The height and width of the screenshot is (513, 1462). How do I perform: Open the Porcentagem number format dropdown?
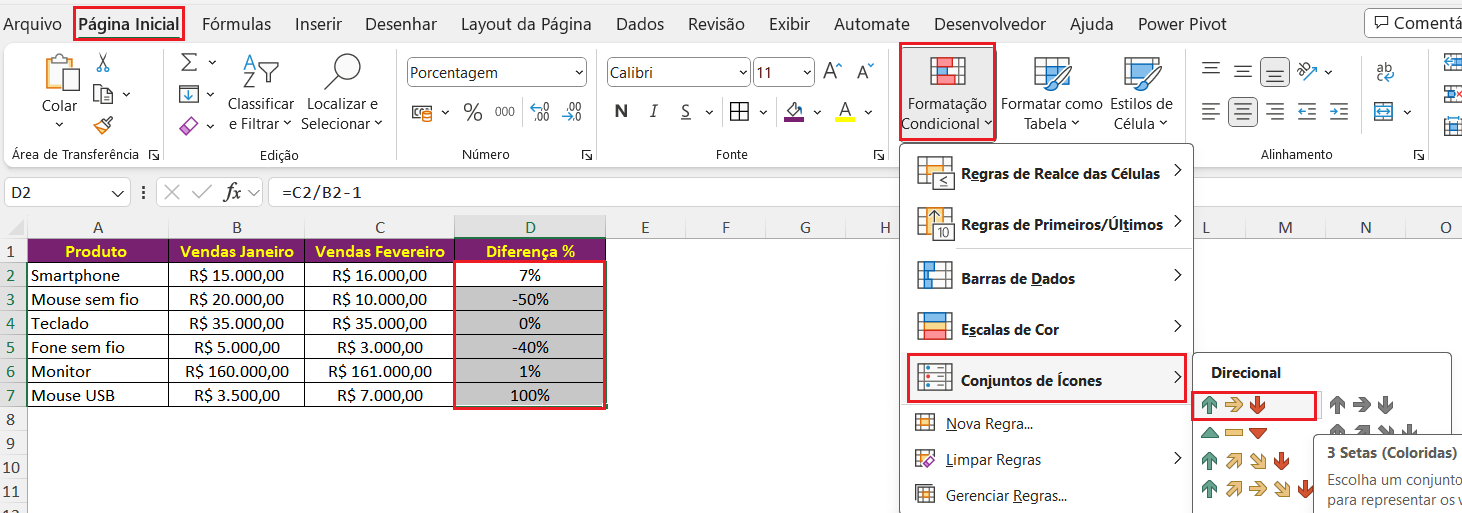(579, 73)
